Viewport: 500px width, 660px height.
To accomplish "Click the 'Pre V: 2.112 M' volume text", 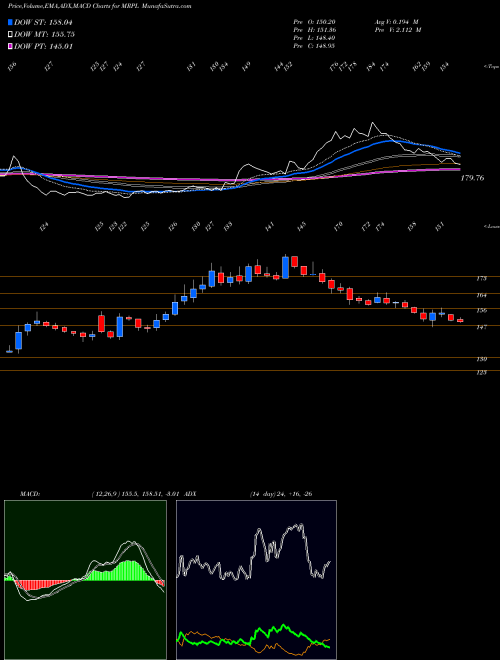I will point(398,30).
